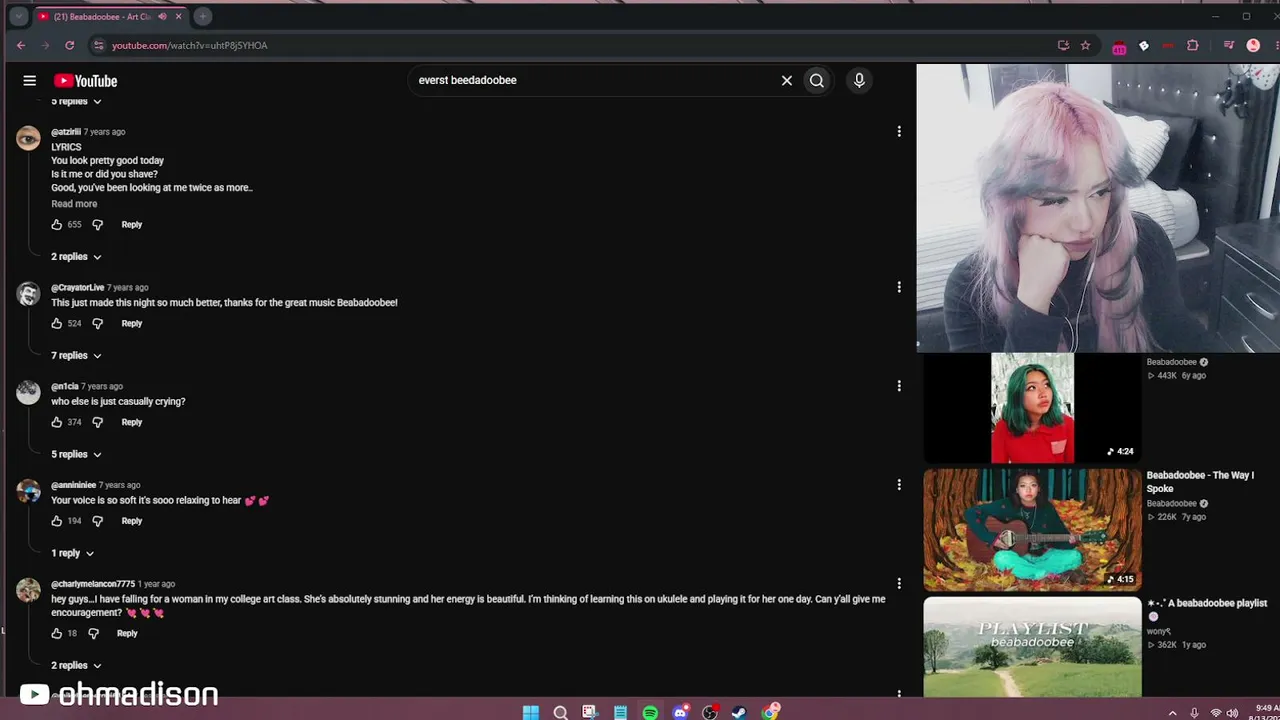Screen dimensions: 1280x720
Task: Reply to the @charlymelancon7775 comment
Action: (x=127, y=634)
